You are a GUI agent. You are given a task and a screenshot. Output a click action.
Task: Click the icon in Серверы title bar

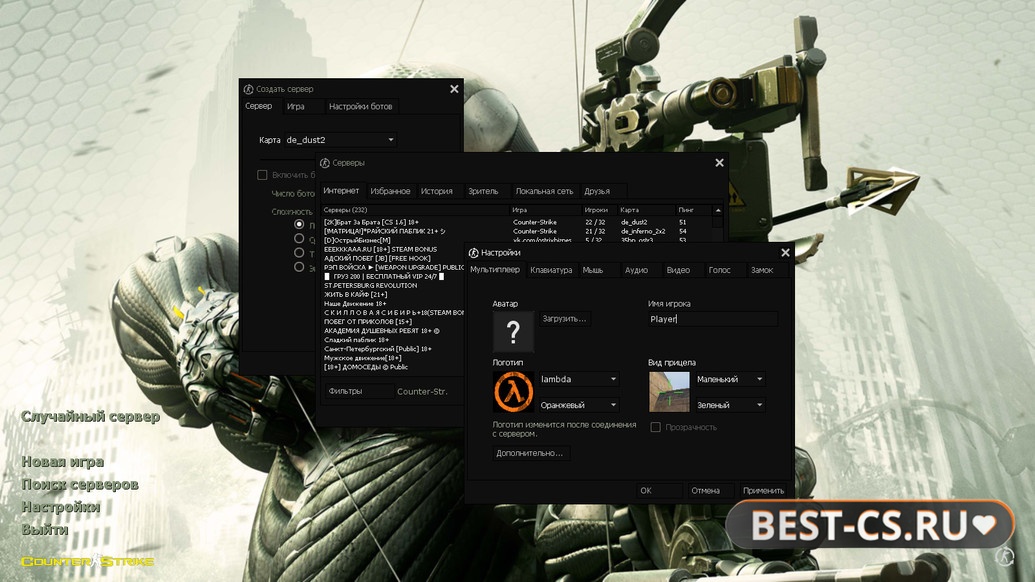(x=325, y=163)
